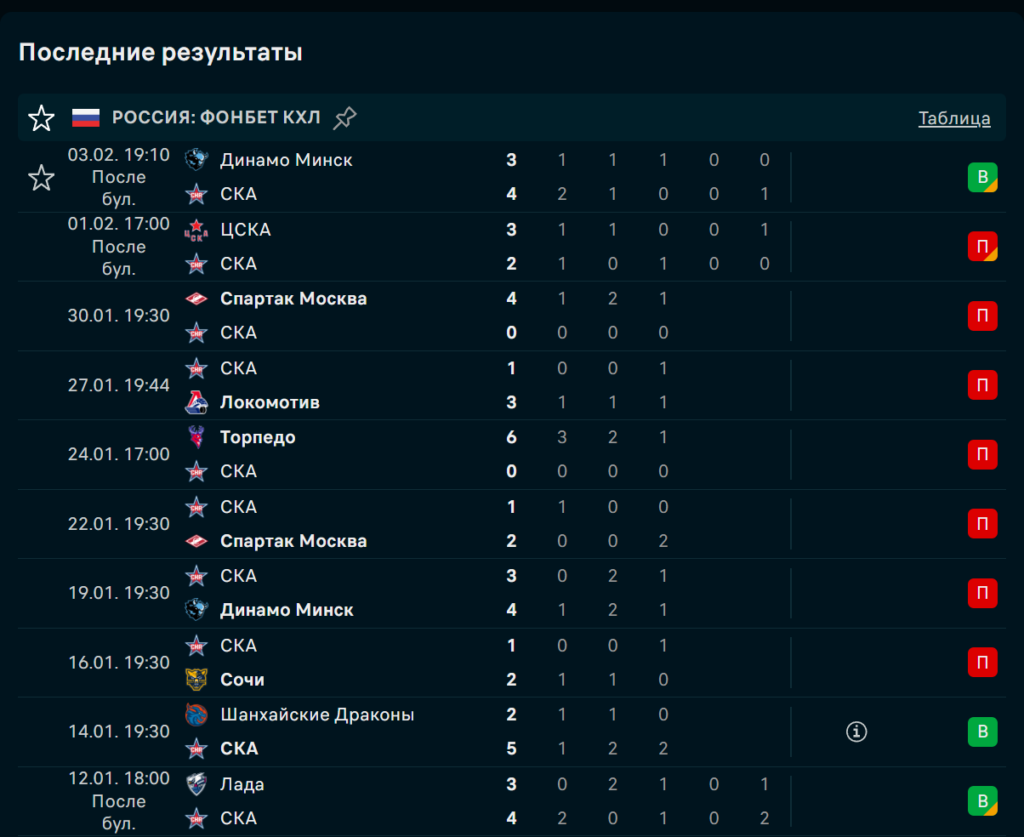Toggle favorite star for Динамо Минск match
This screenshot has height=837, width=1024.
41,178
